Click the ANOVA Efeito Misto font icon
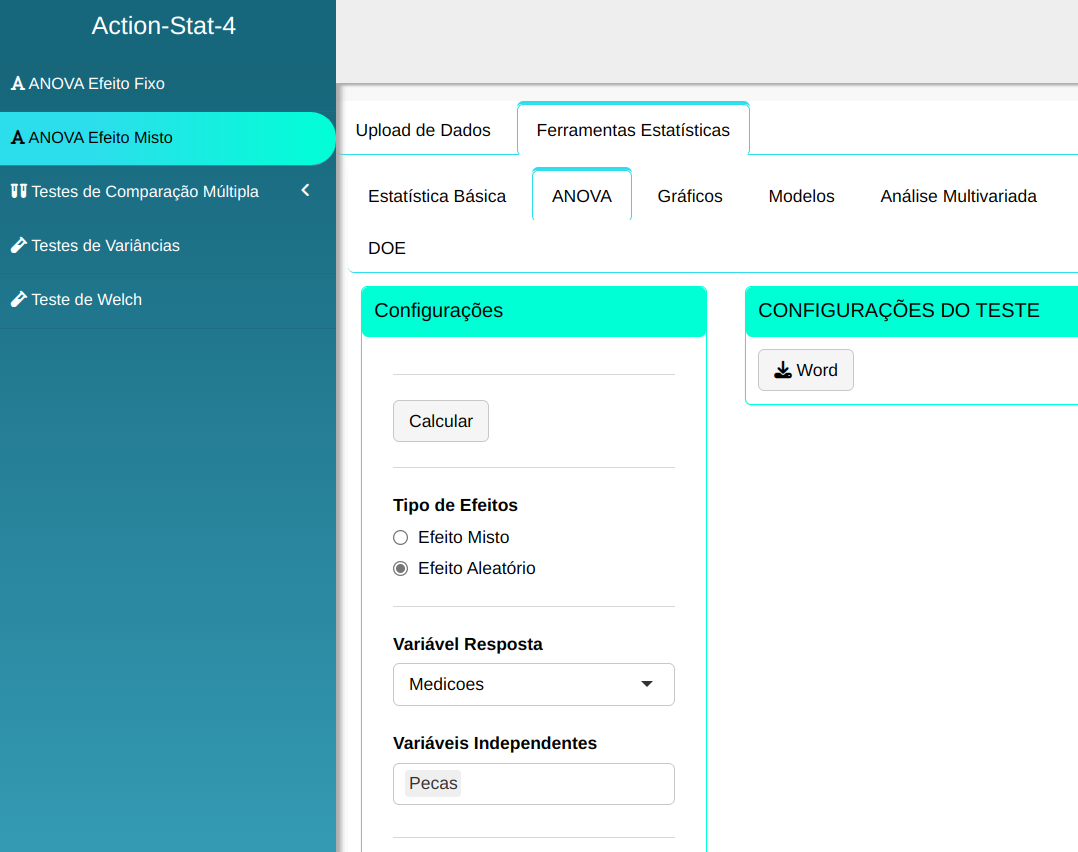The image size is (1078, 852). 17,138
